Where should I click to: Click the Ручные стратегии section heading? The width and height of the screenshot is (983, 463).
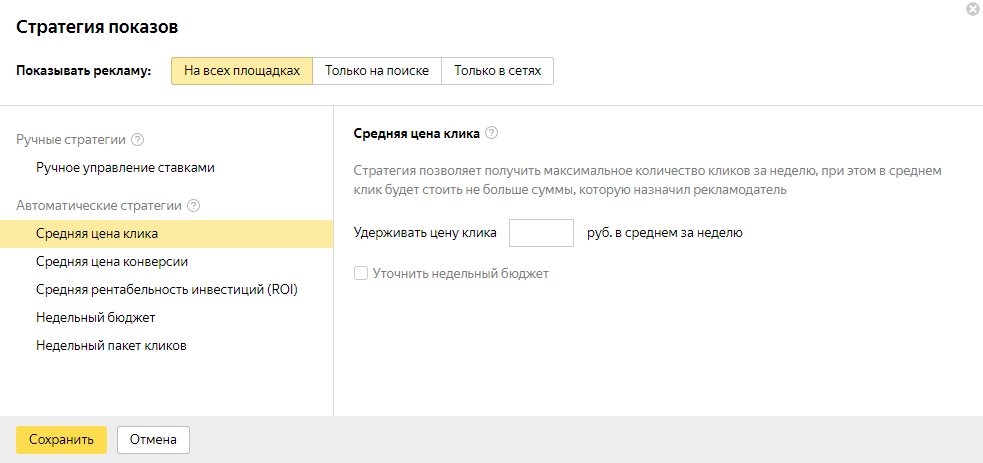(x=70, y=140)
